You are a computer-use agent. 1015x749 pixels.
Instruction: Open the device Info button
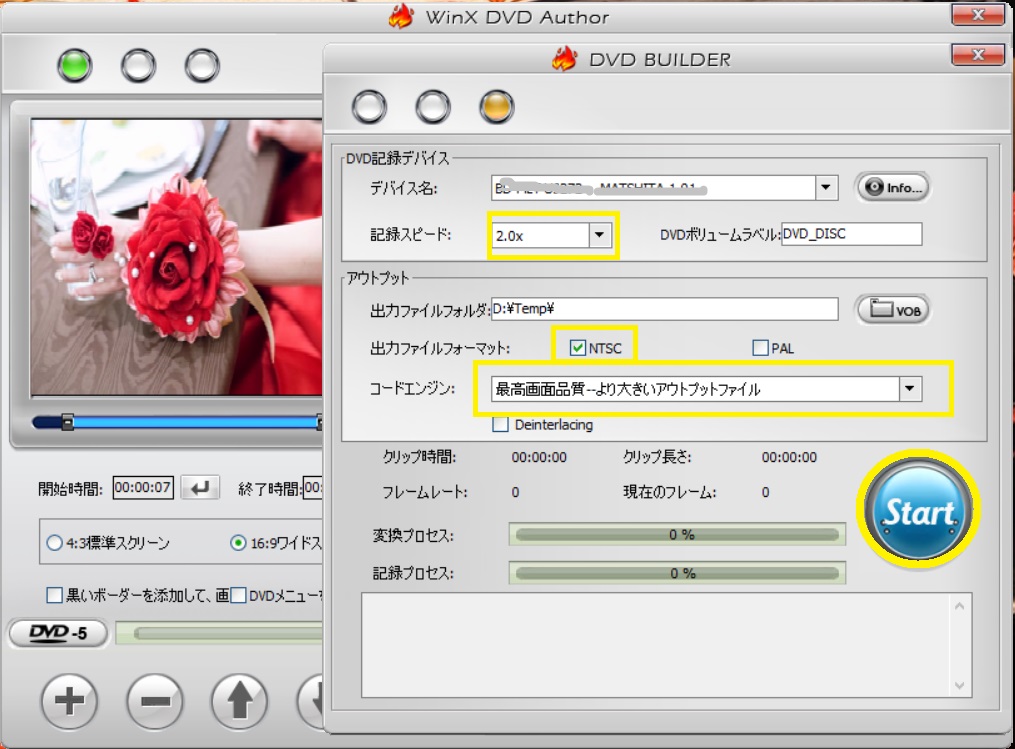coord(893,188)
